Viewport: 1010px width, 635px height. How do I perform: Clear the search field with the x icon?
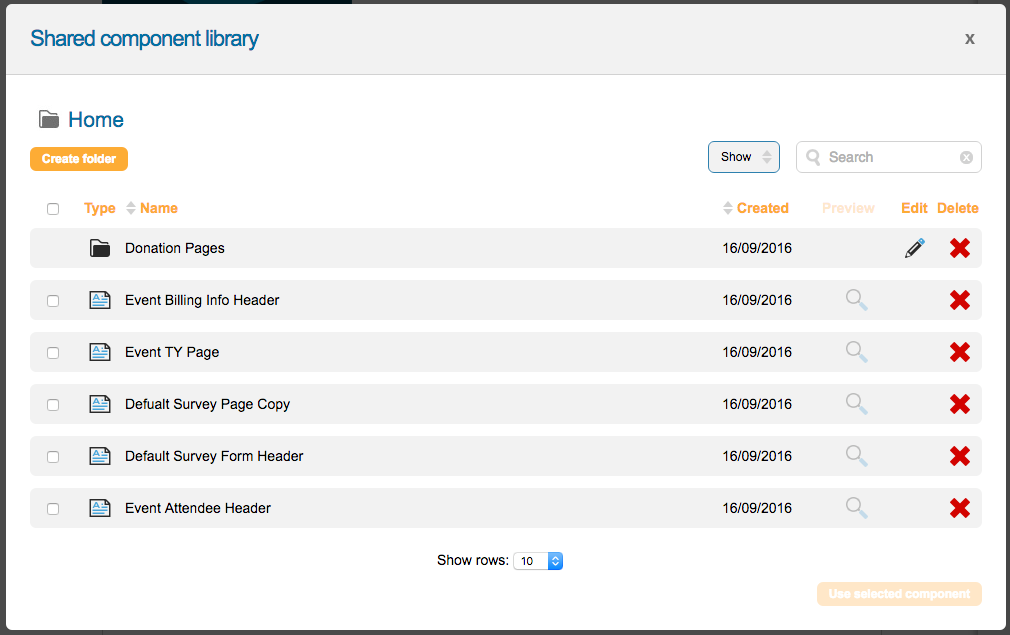966,157
